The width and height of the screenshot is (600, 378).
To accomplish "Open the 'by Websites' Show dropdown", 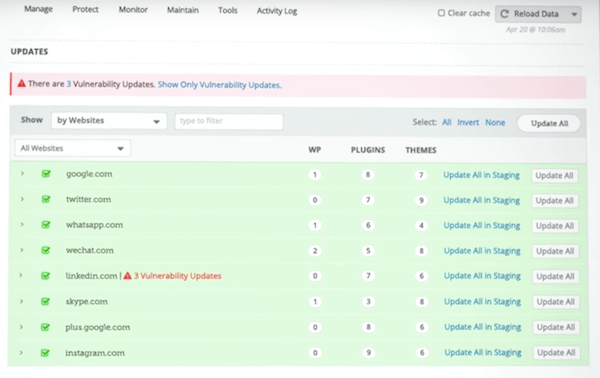I will (109, 121).
